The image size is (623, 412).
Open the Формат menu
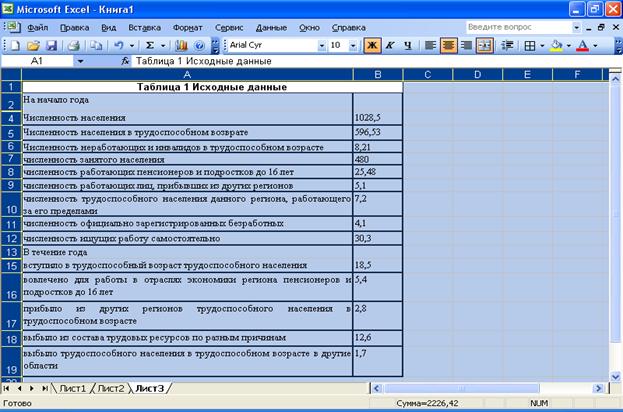(x=188, y=28)
